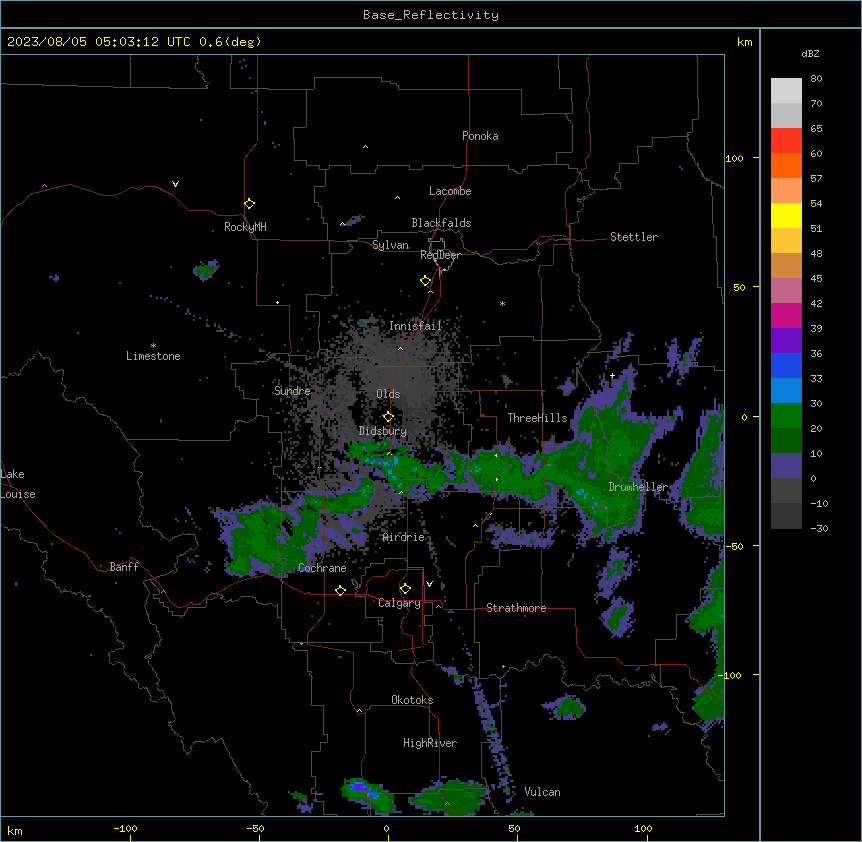This screenshot has width=862, height=842.
Task: Click the ThreeHills label
Action: [538, 418]
